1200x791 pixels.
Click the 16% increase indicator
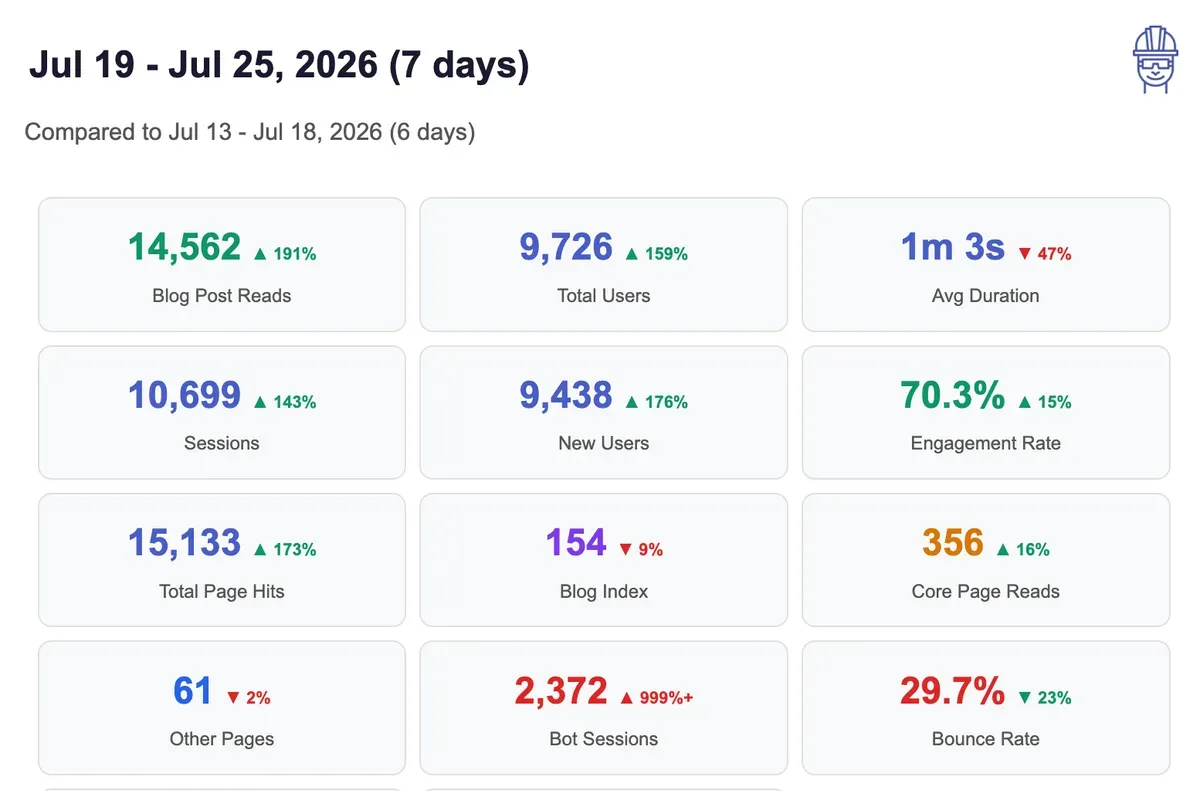(1023, 550)
